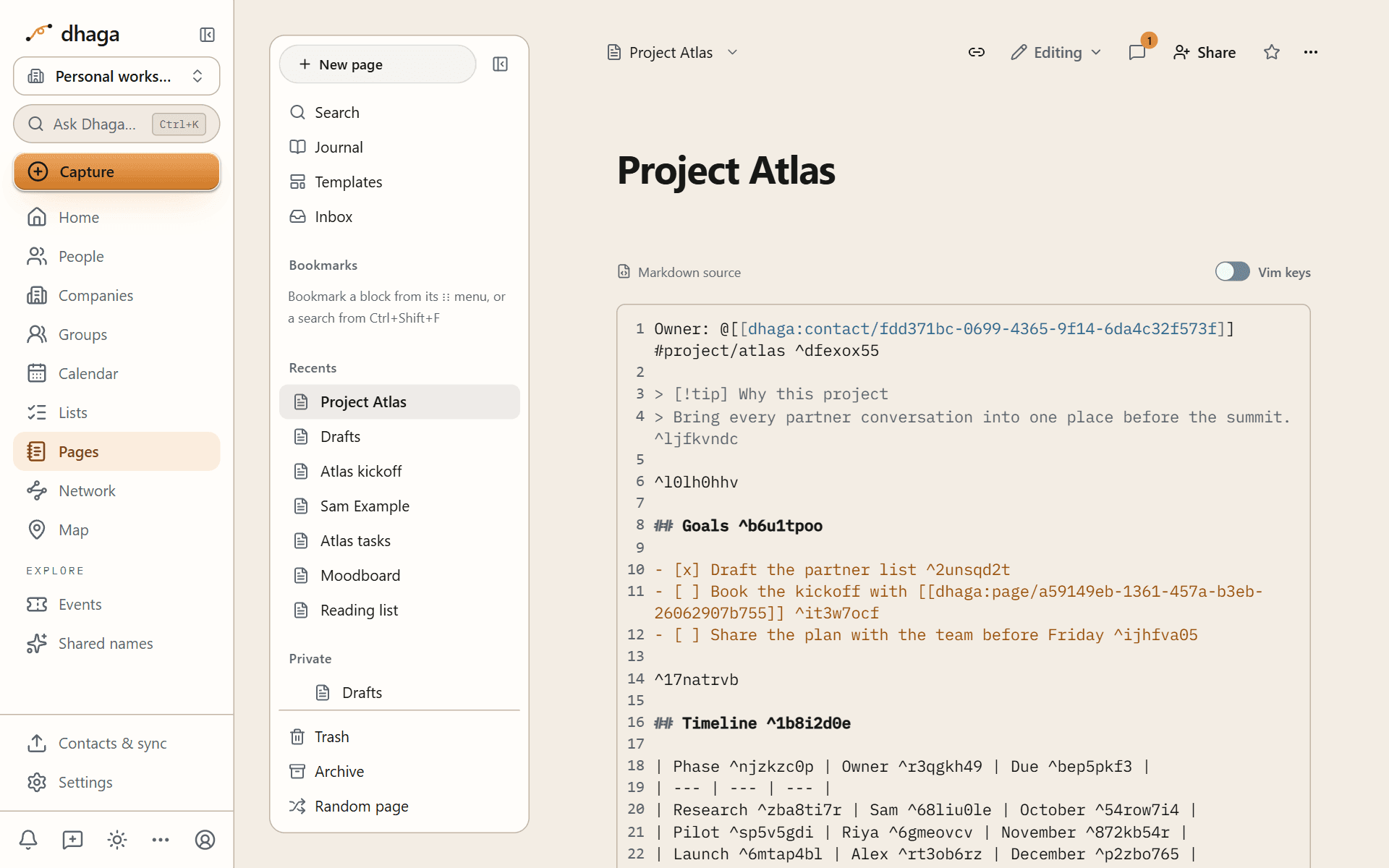Open the Atlas kickoff recent page

coord(399,471)
